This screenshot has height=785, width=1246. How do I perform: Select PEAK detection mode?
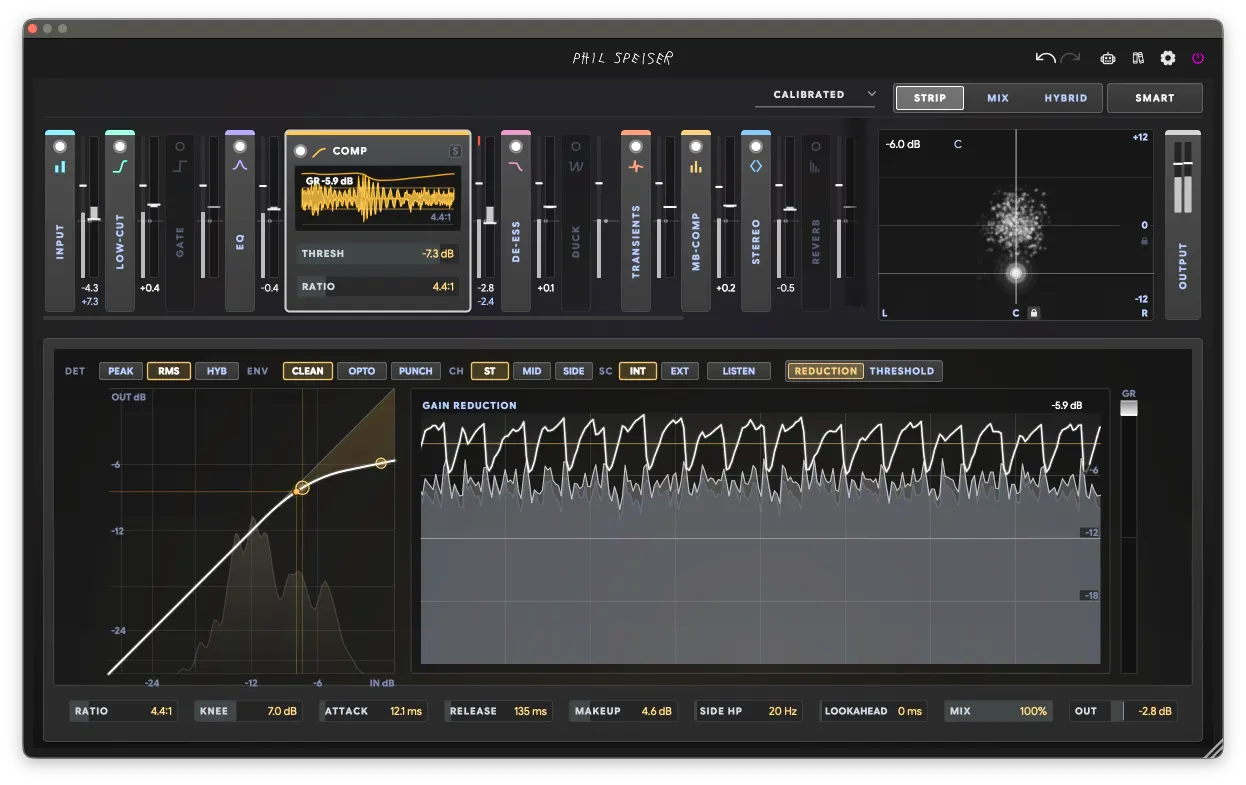click(x=121, y=371)
